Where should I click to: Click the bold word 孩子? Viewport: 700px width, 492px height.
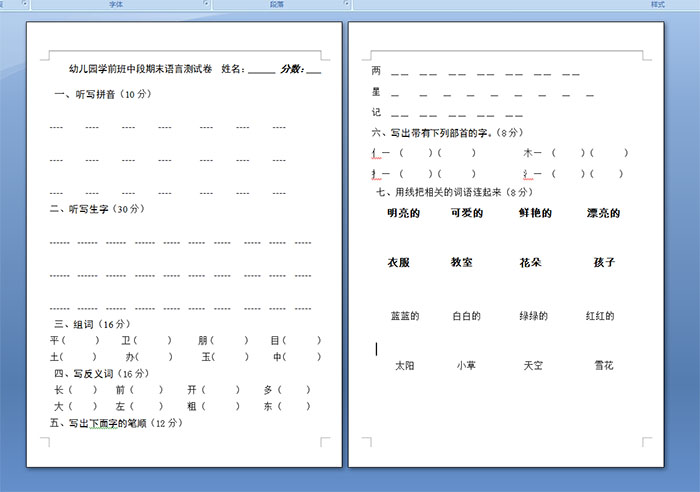604,262
